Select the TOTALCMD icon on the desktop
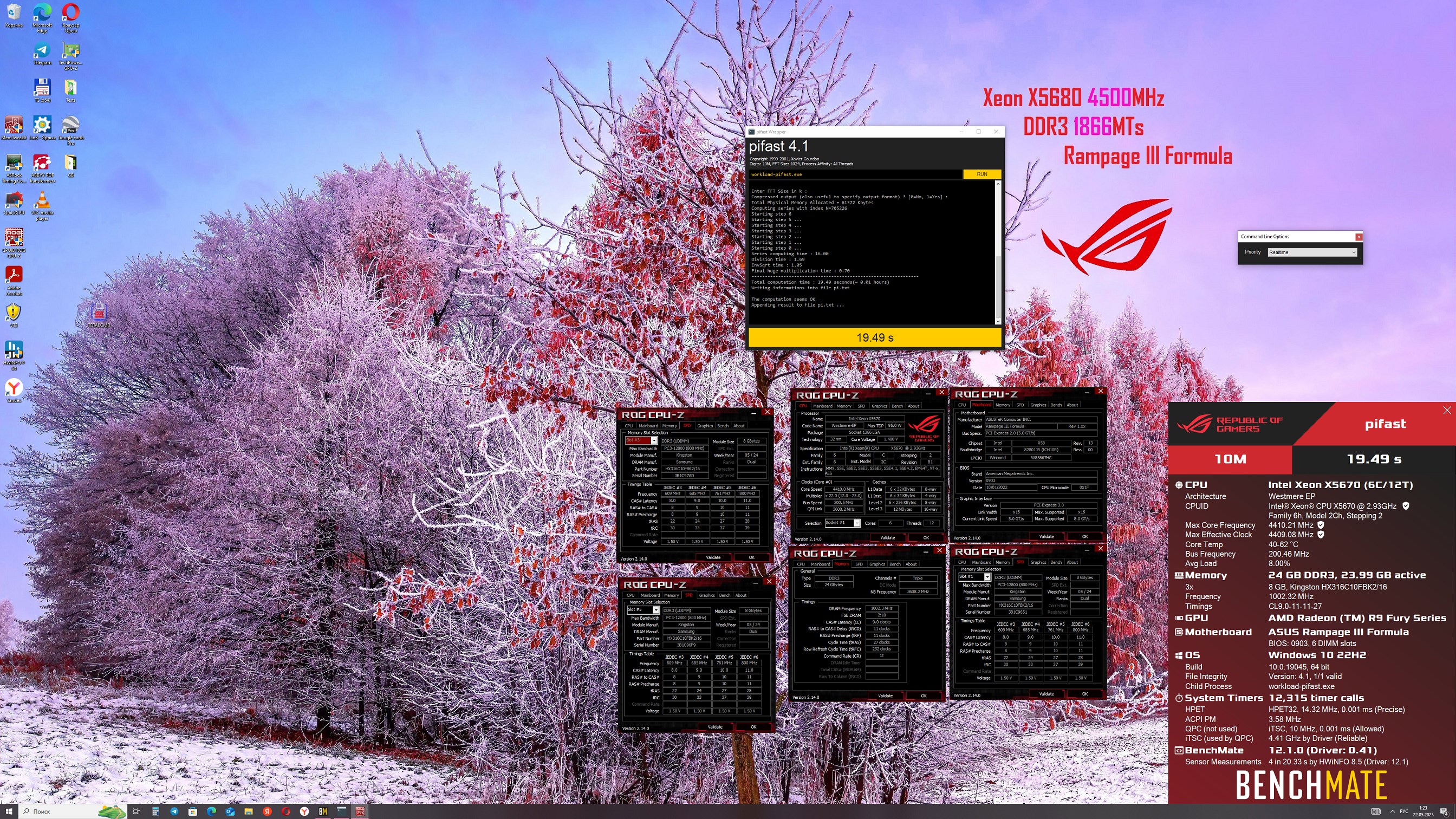This screenshot has height=819, width=1456. [x=99, y=315]
